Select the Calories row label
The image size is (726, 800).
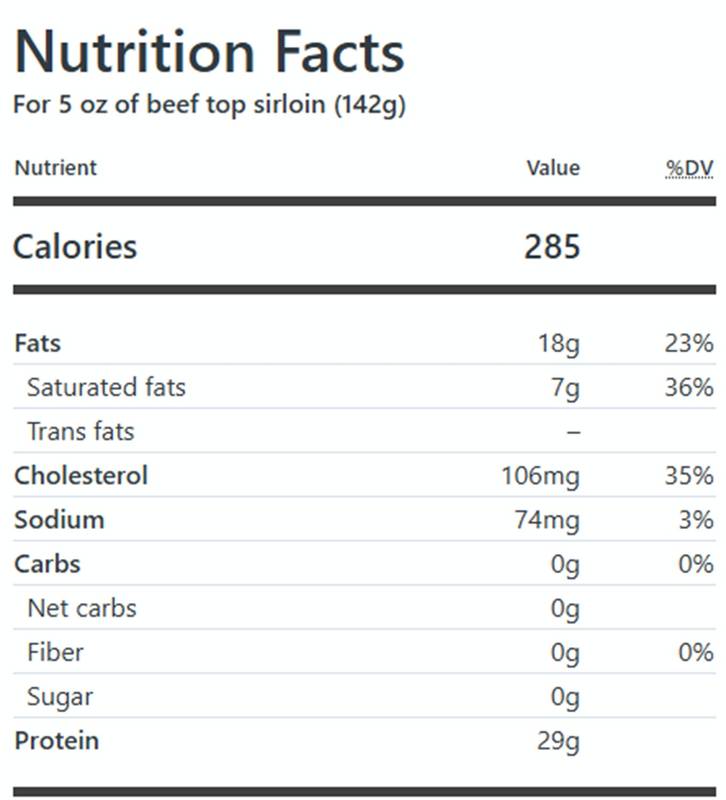pyautogui.click(x=75, y=246)
